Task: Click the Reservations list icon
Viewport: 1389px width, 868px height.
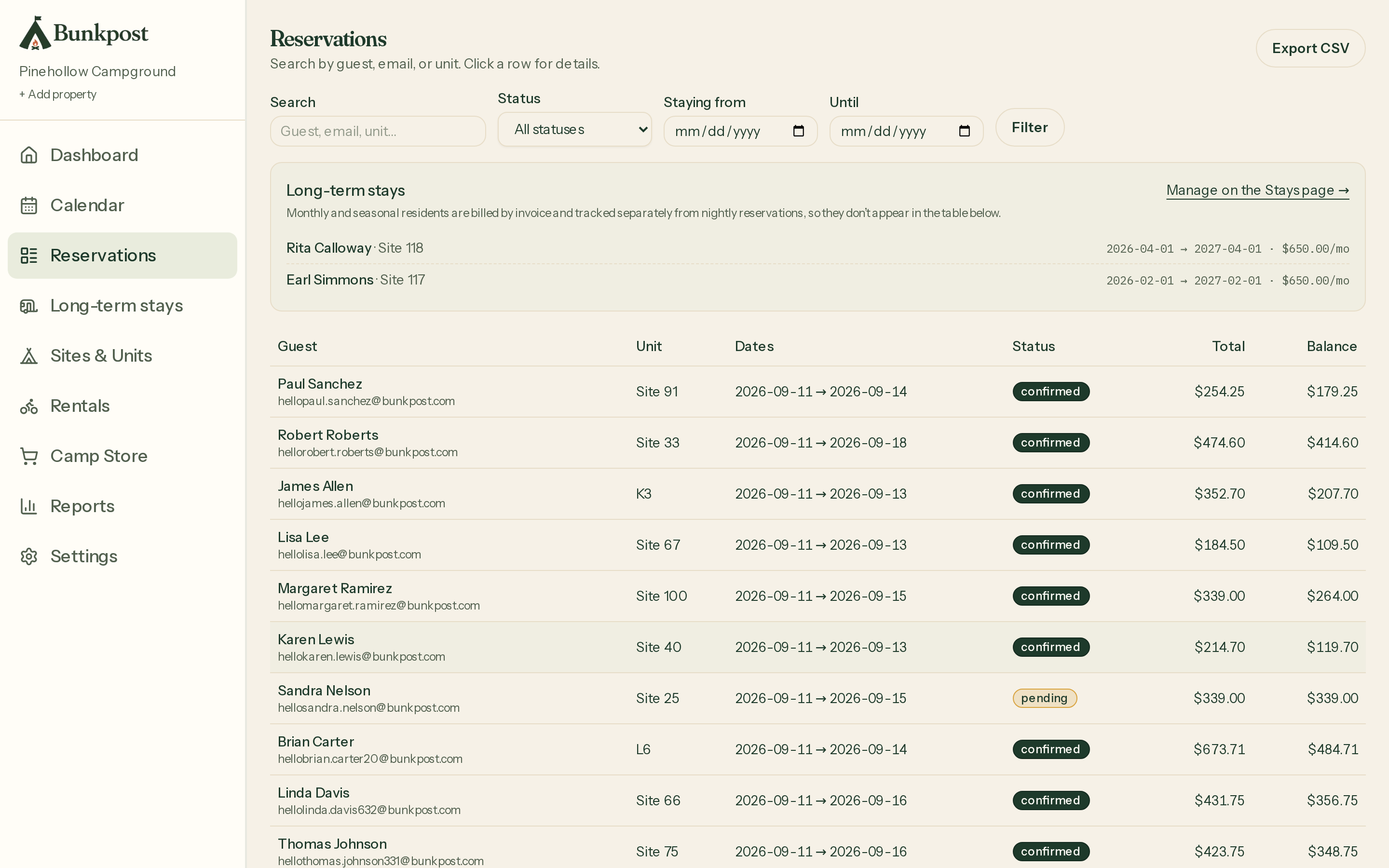Action: 29,256
